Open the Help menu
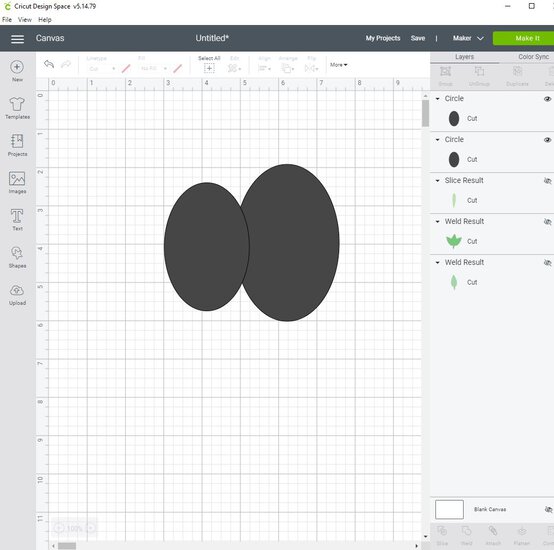The image size is (554, 550). (45, 20)
